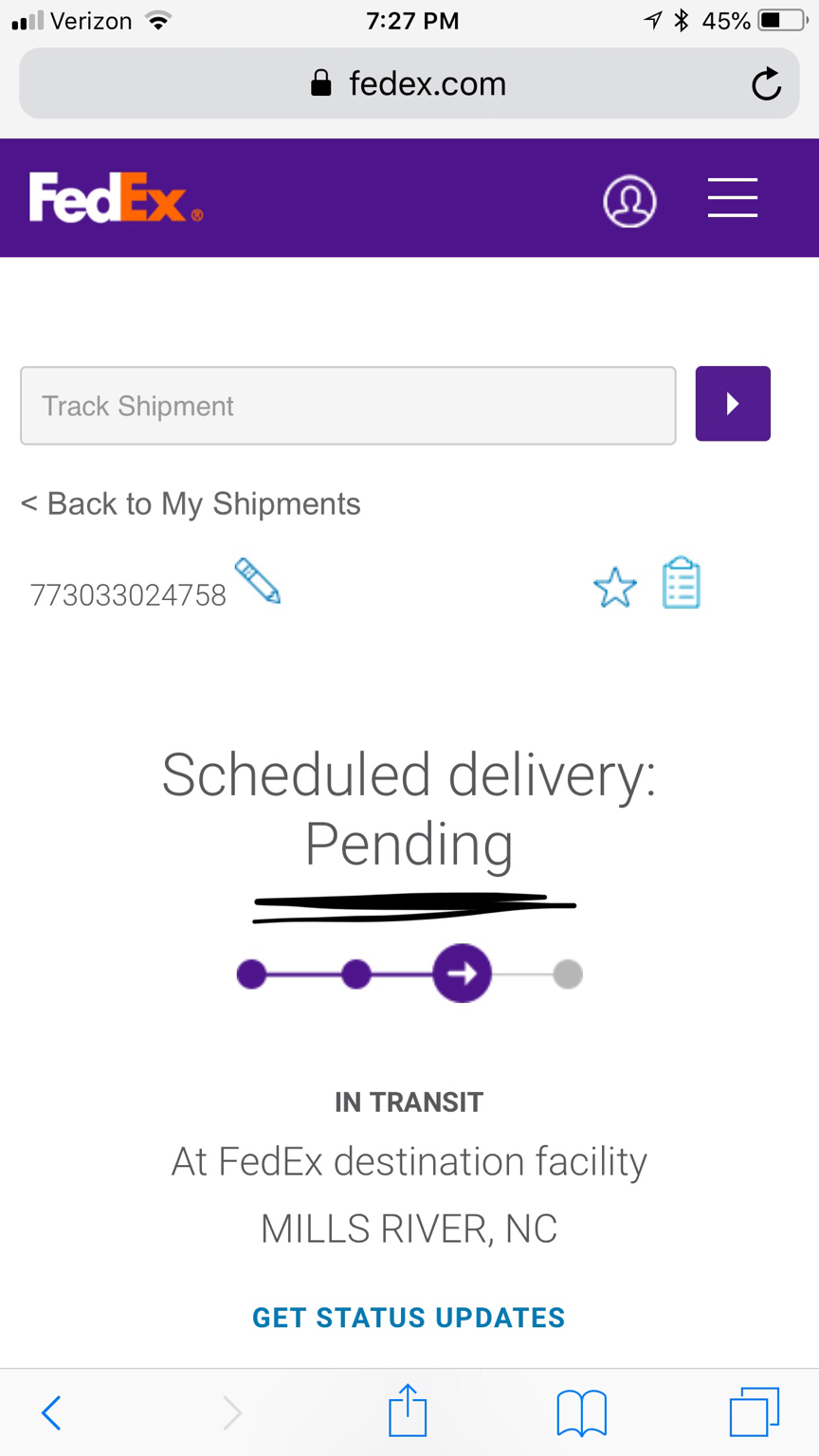
Task: Open the hamburger navigation menu
Action: pyautogui.click(x=733, y=197)
